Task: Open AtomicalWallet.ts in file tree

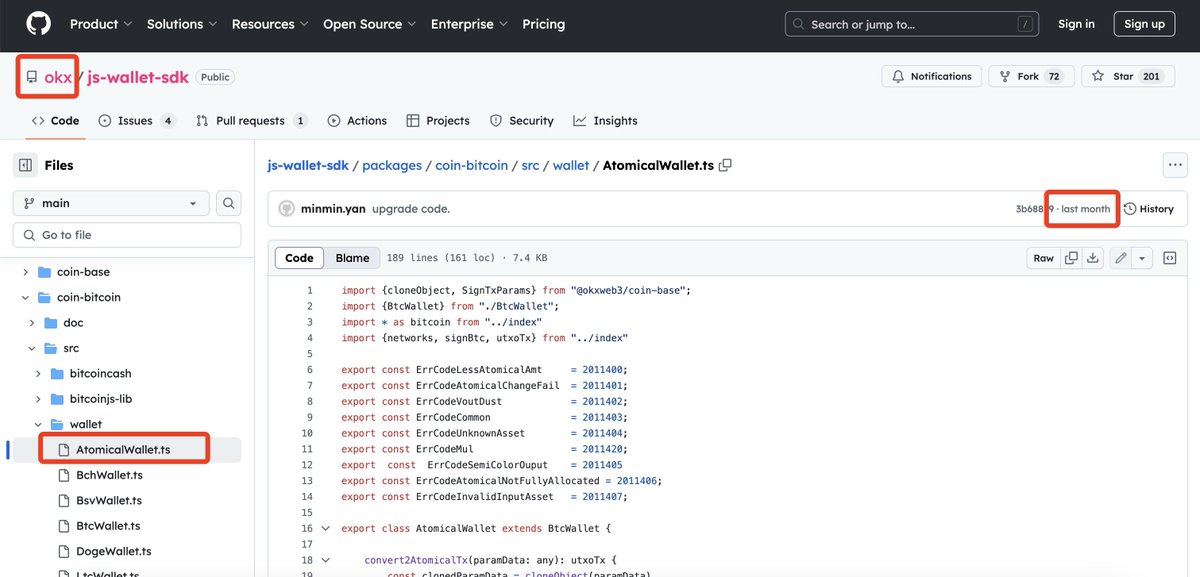Action: [x=123, y=450]
